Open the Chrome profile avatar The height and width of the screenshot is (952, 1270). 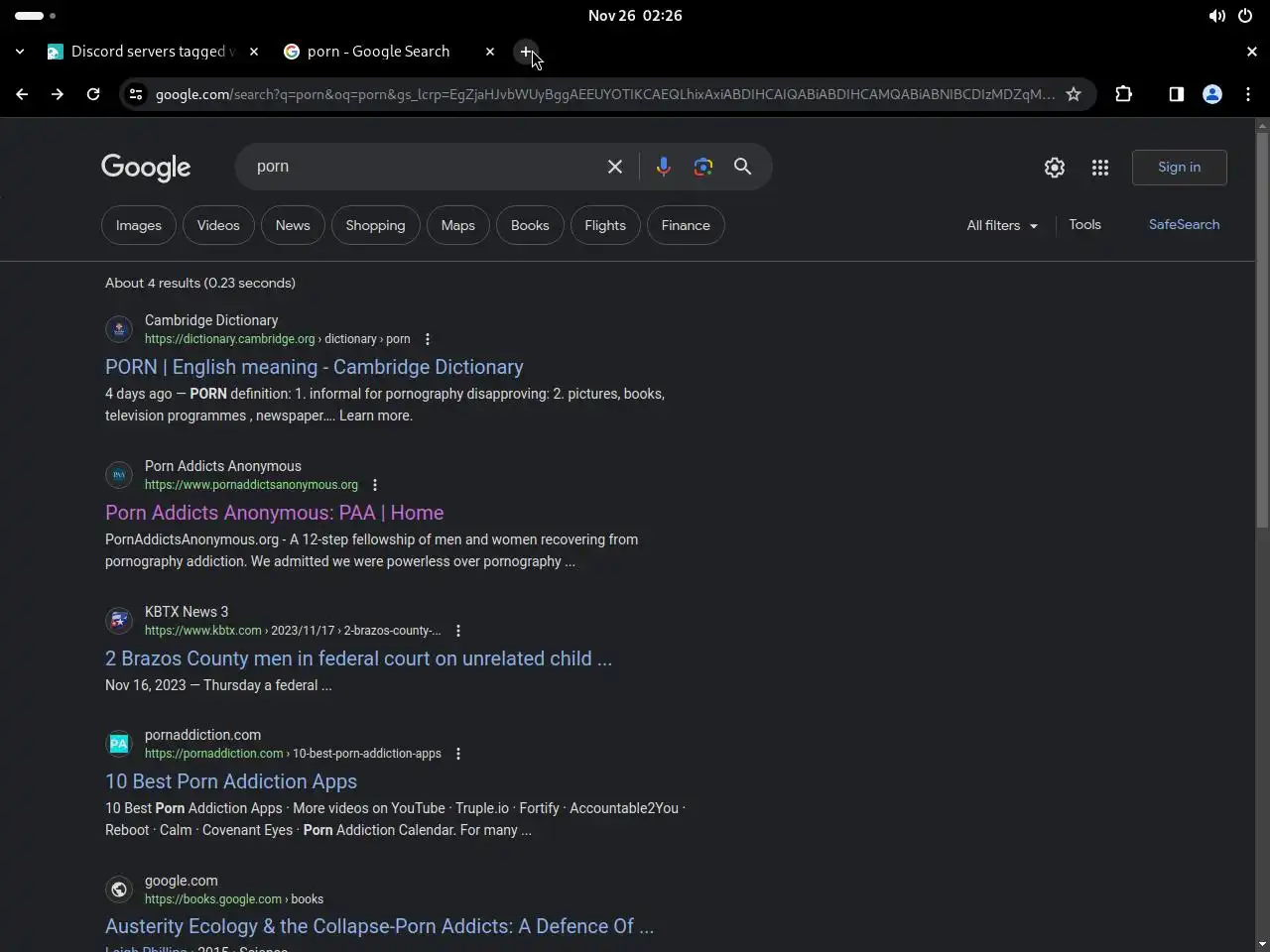coord(1212,94)
